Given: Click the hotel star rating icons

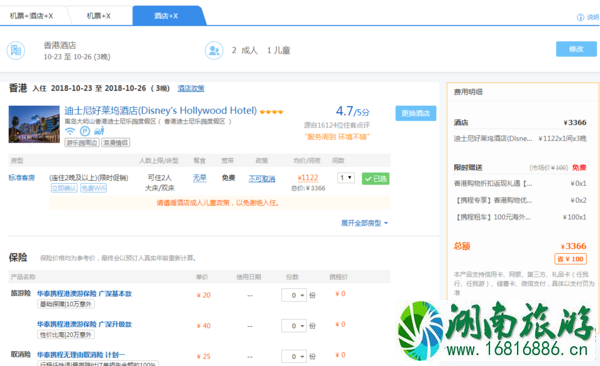Looking at the screenshot, I should pyautogui.click(x=271, y=112).
